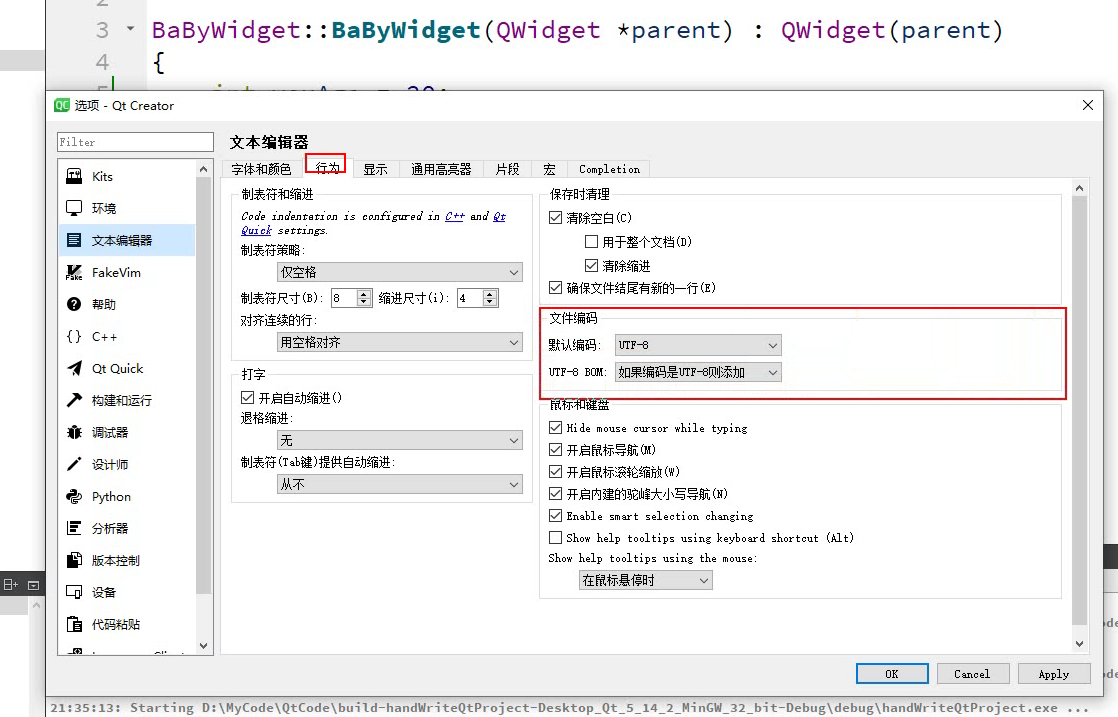
Task: Disable the 开启鼠标导航(M) option
Action: click(556, 449)
